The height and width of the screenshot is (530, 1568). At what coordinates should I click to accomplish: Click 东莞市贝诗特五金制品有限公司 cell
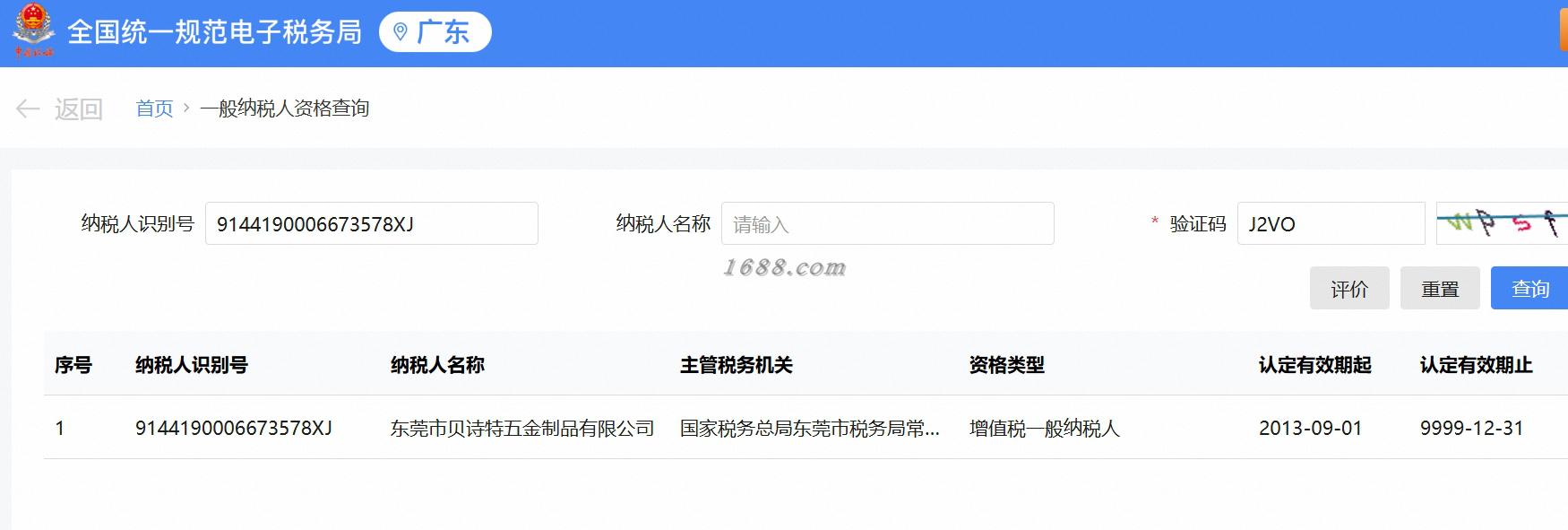pyautogui.click(x=522, y=429)
